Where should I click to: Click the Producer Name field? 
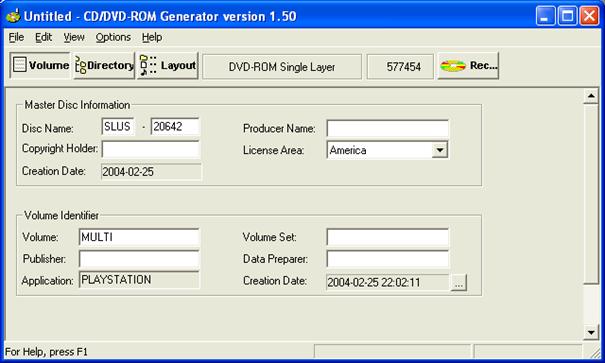tap(387, 128)
